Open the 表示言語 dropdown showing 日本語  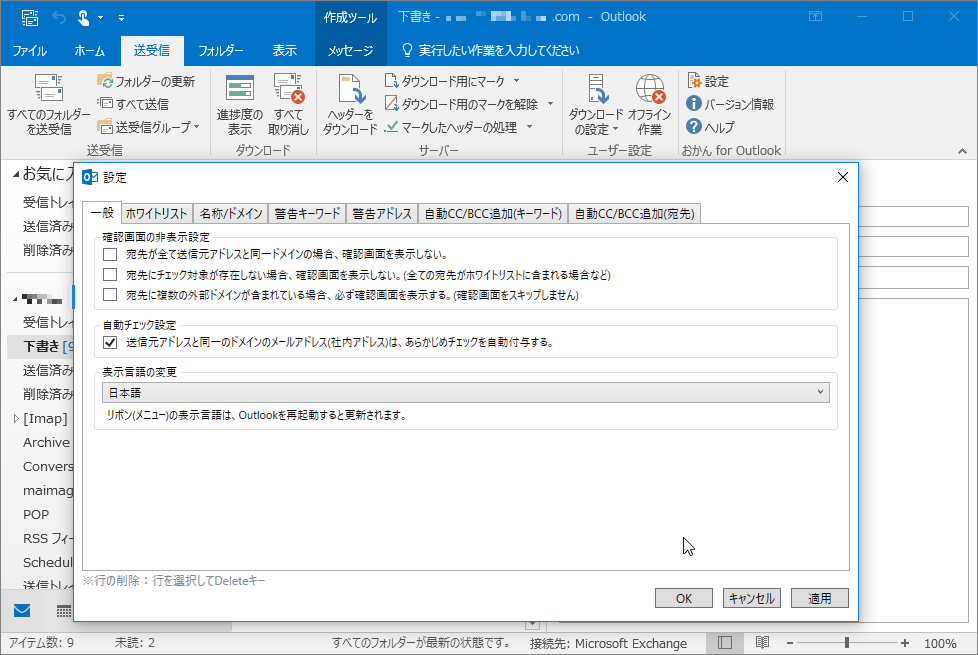pos(821,392)
